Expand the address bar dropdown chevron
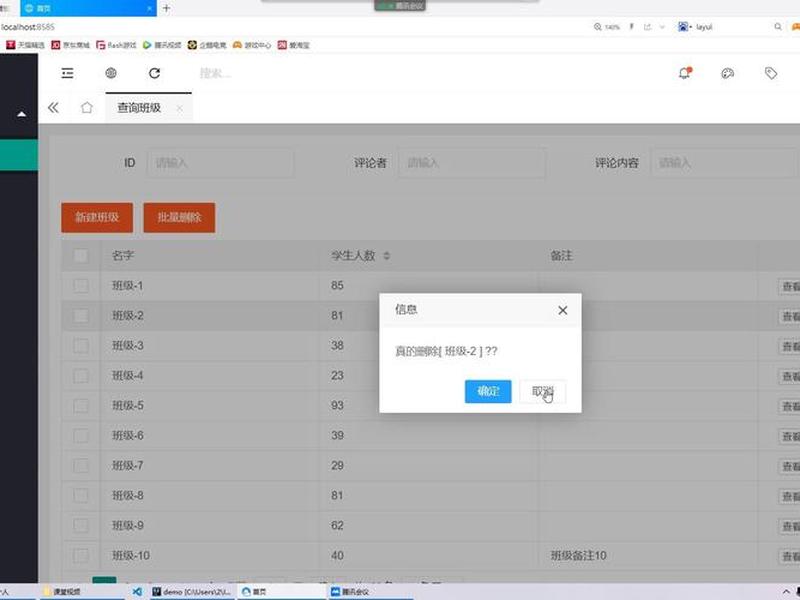Viewport: 800px width, 600px height. click(662, 27)
